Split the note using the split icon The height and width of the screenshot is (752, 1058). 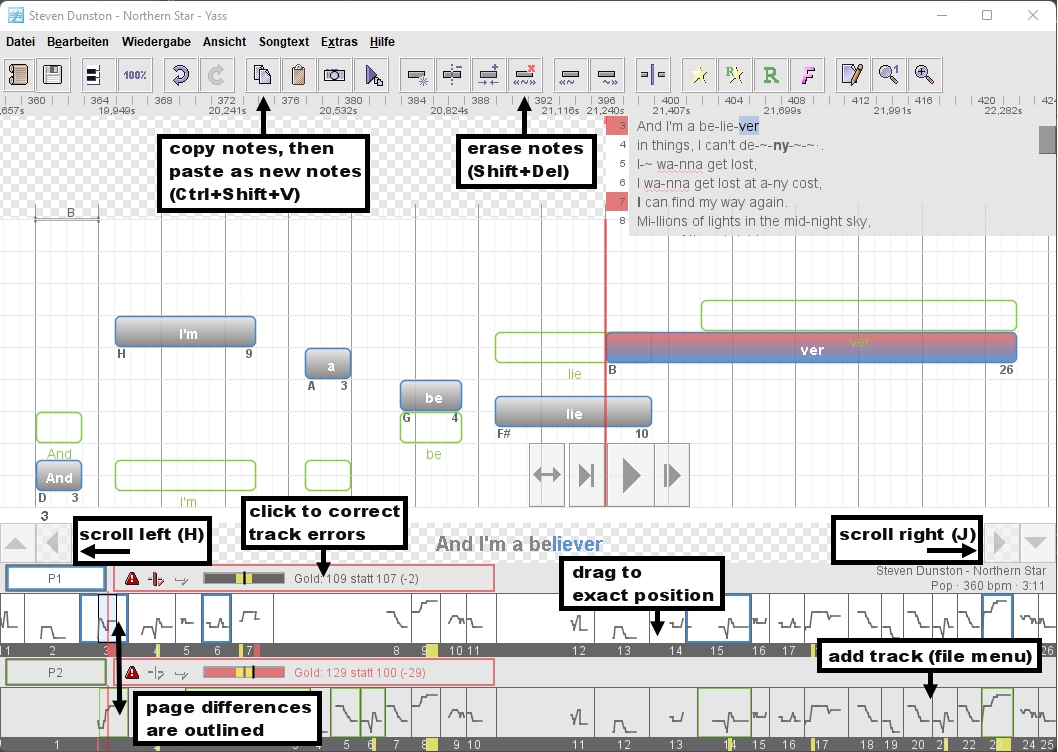click(652, 75)
